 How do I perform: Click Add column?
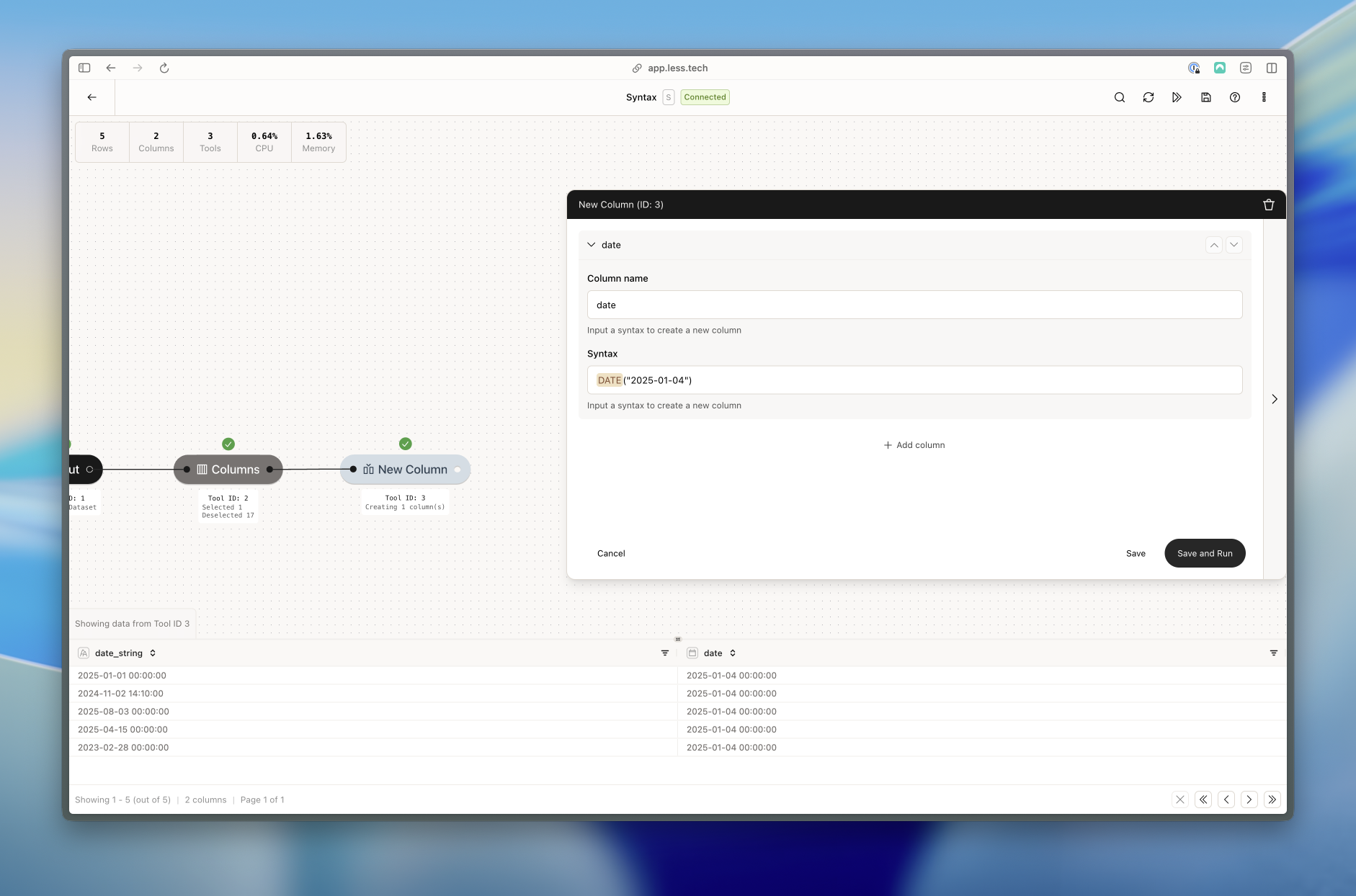(914, 445)
